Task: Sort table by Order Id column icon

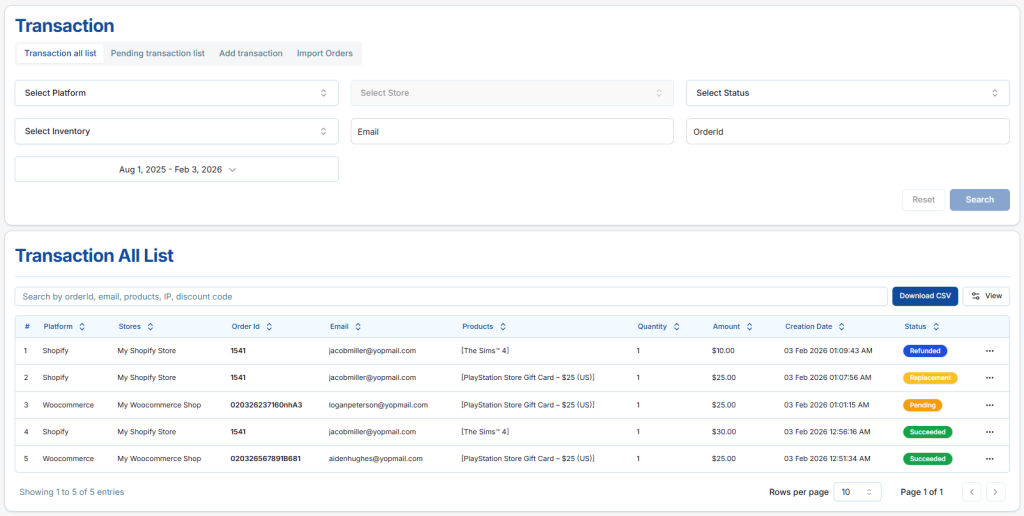Action: coord(270,327)
